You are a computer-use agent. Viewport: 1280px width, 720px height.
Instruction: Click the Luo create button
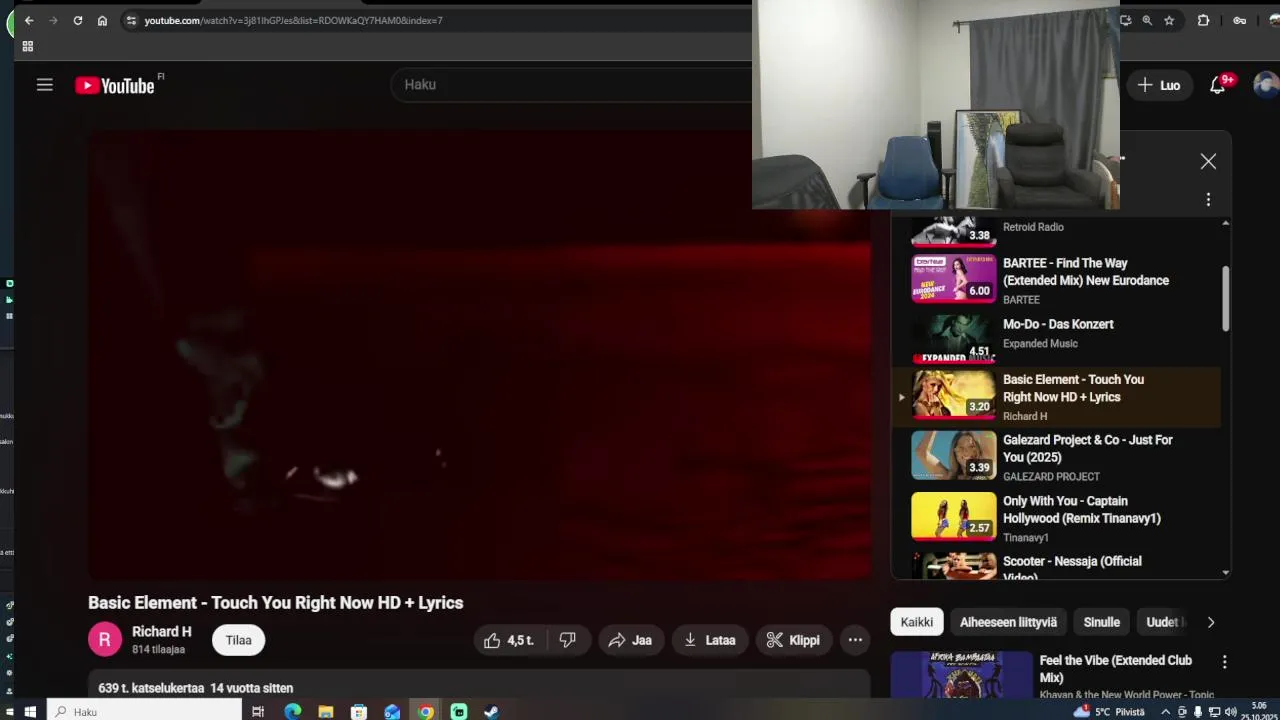coord(1159,86)
